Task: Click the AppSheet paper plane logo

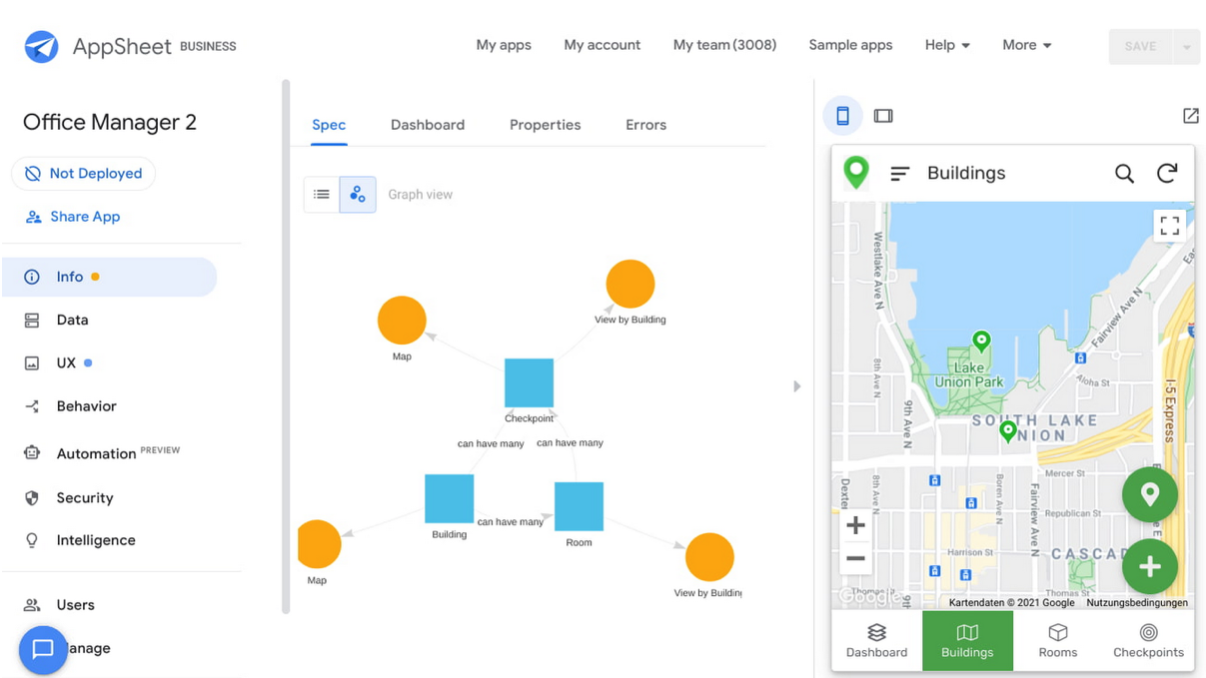Action: [x=41, y=46]
